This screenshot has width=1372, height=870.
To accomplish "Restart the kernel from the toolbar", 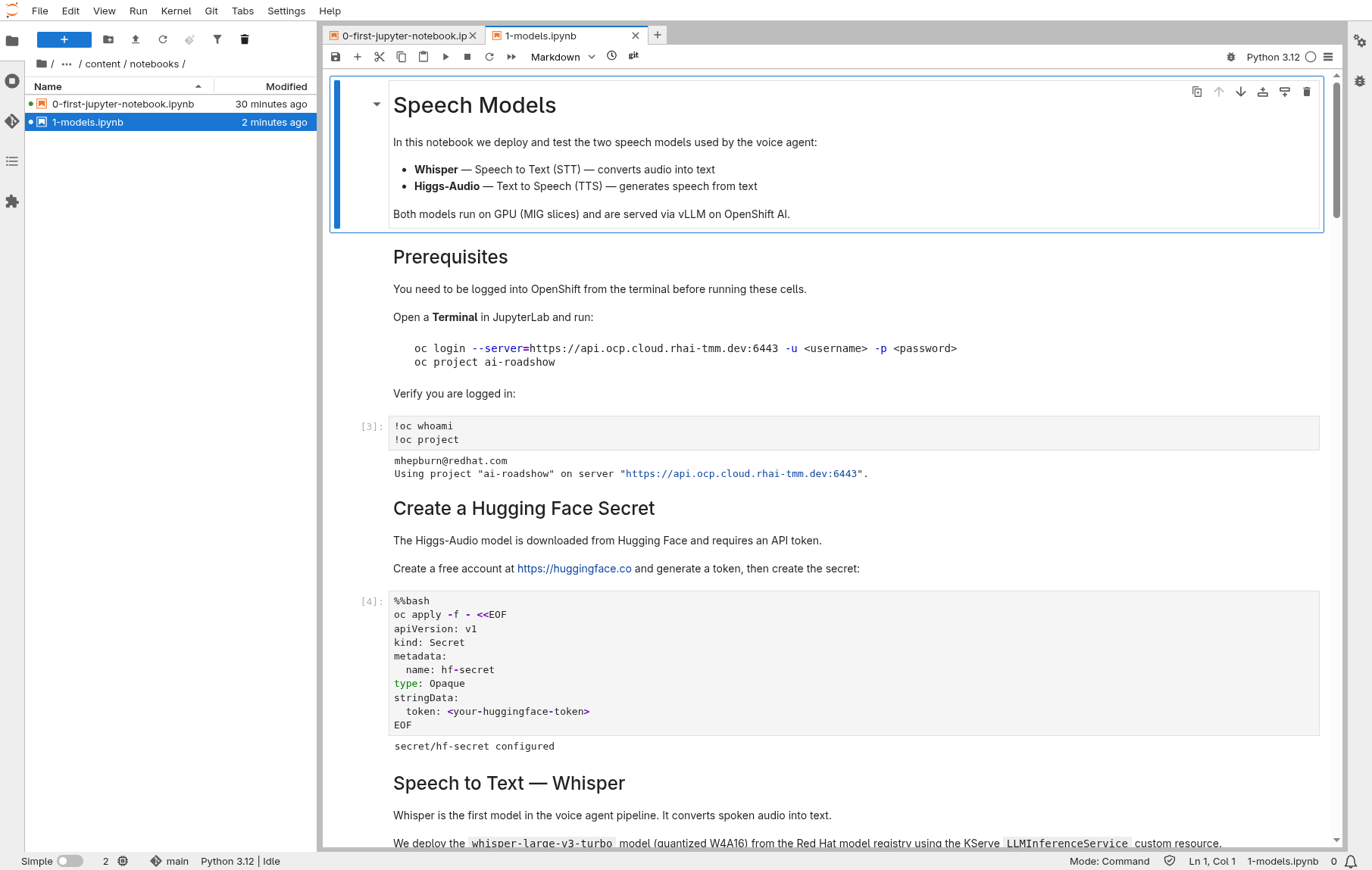I will pos(489,57).
